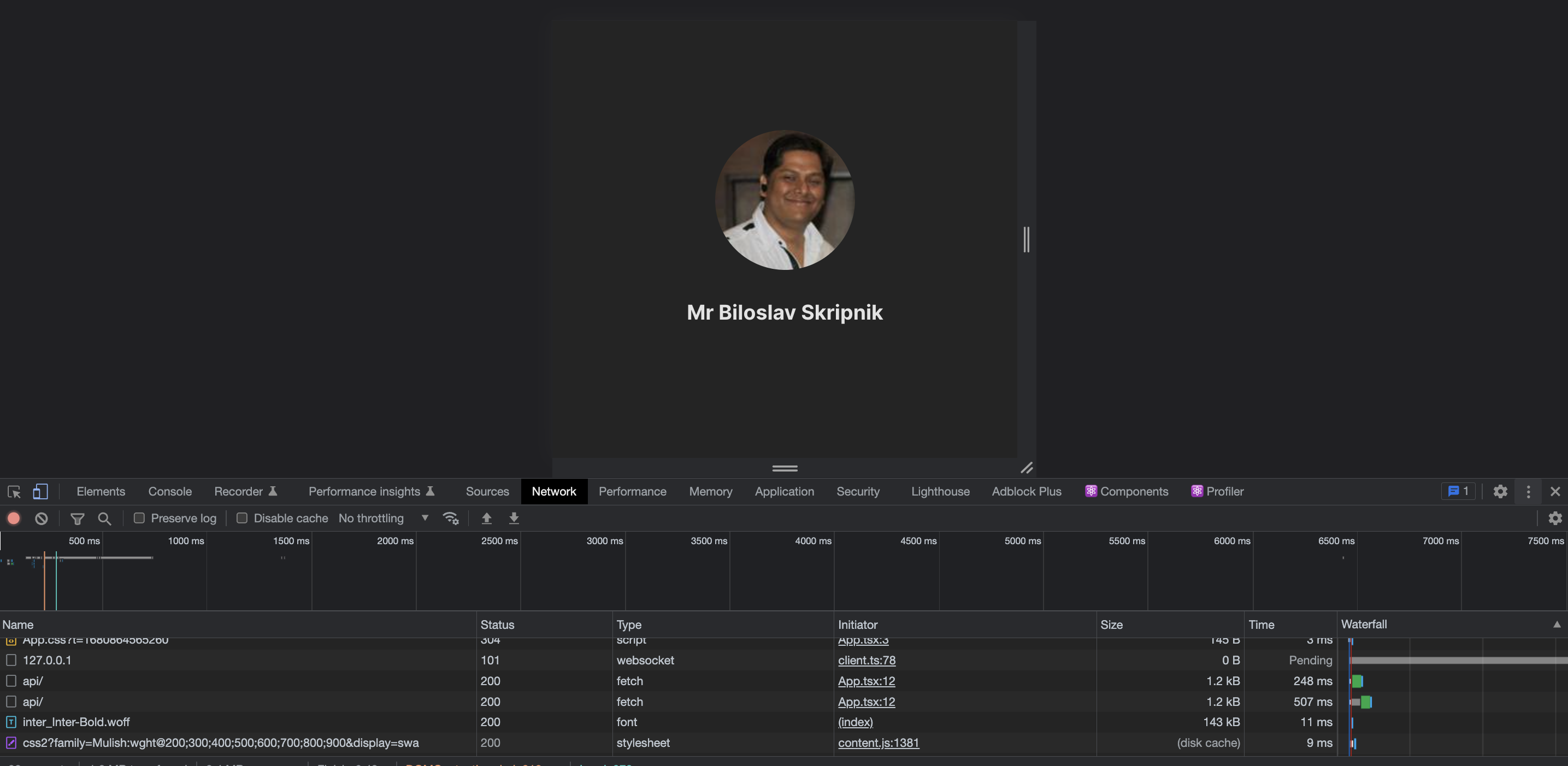Screen dimensions: 1568x766
Task: Click the diagonal corner resize handle
Action: pyautogui.click(x=1027, y=468)
